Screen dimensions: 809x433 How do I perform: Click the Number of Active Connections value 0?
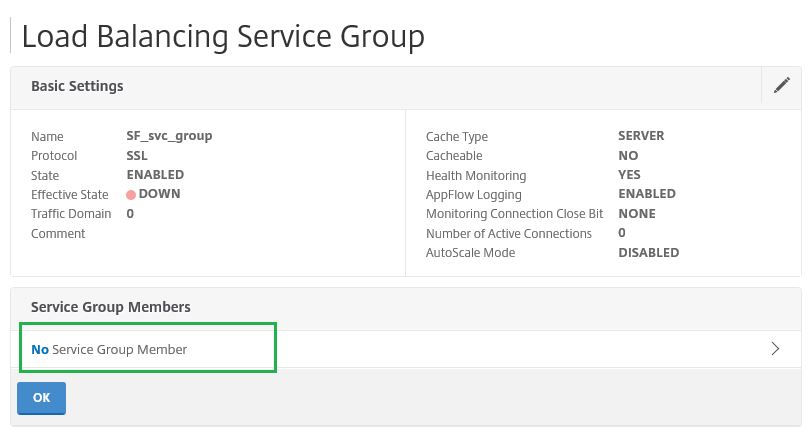[x=622, y=233]
